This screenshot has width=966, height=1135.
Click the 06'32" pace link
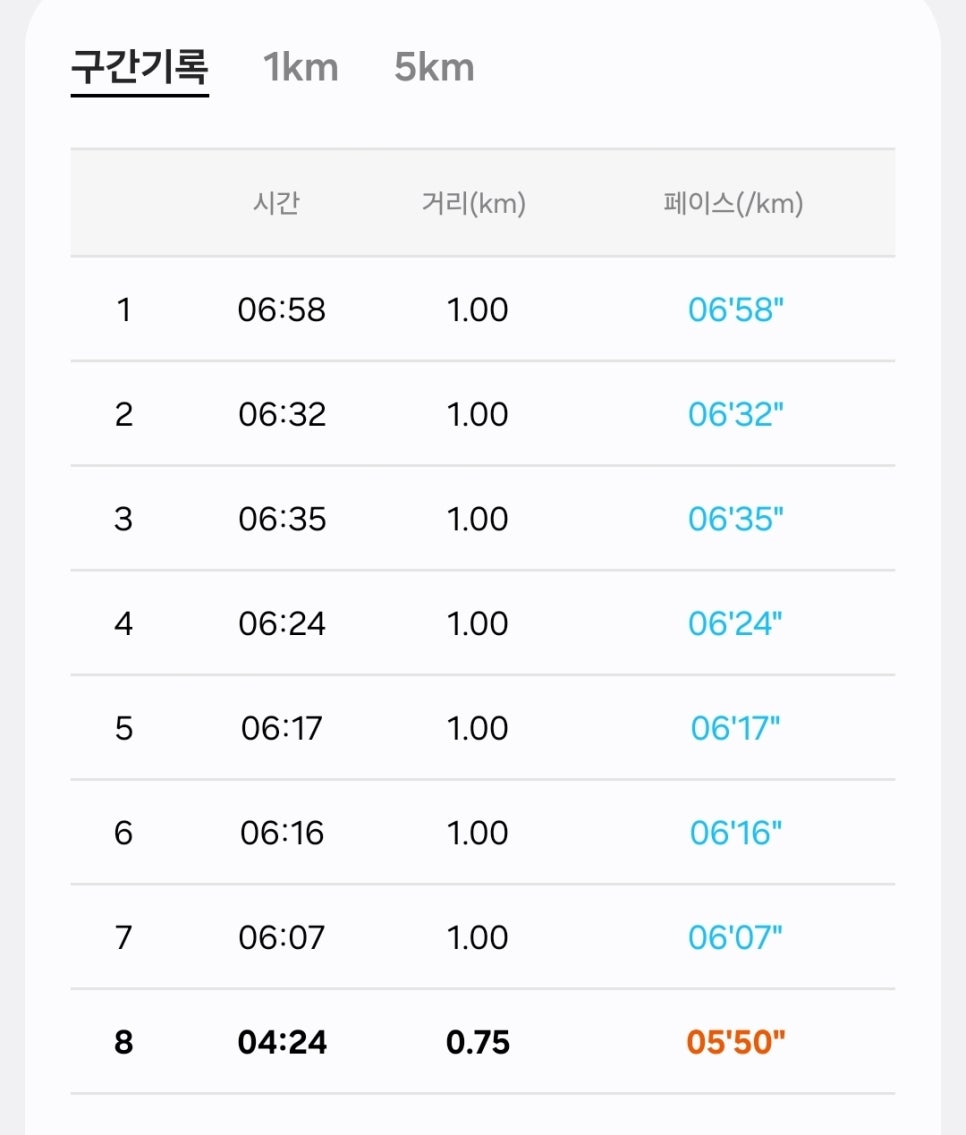(735, 415)
